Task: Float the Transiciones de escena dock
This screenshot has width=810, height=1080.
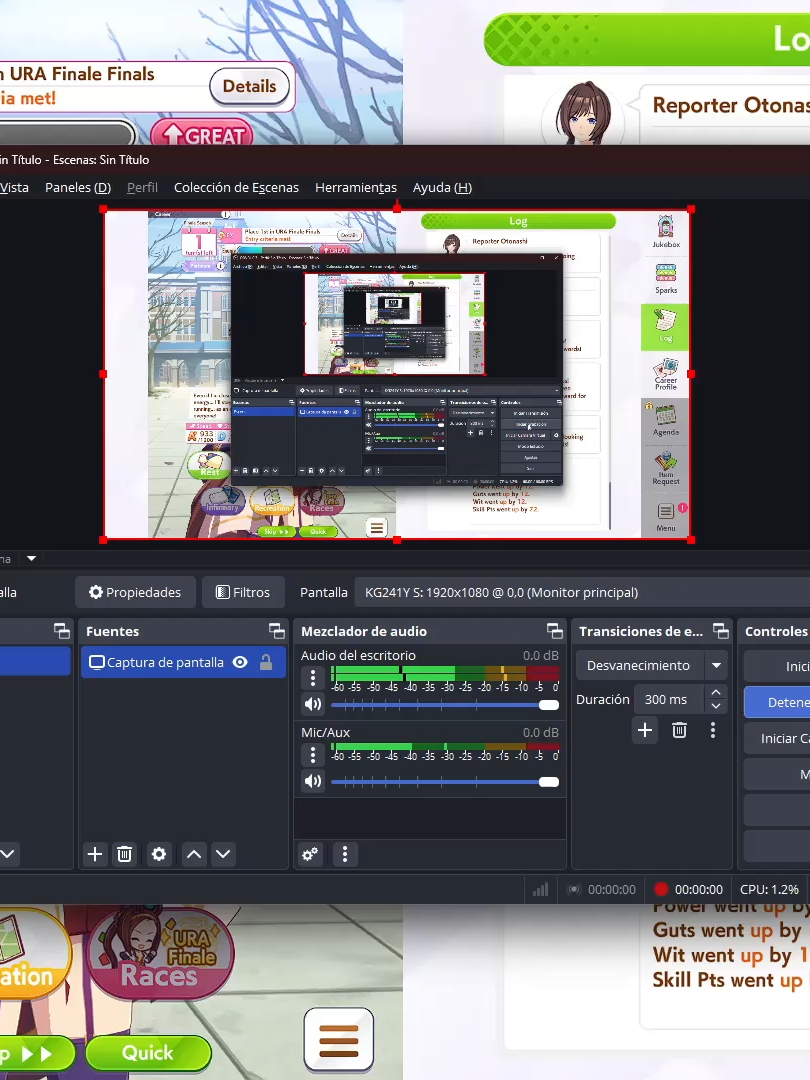Action: pyautogui.click(x=721, y=631)
